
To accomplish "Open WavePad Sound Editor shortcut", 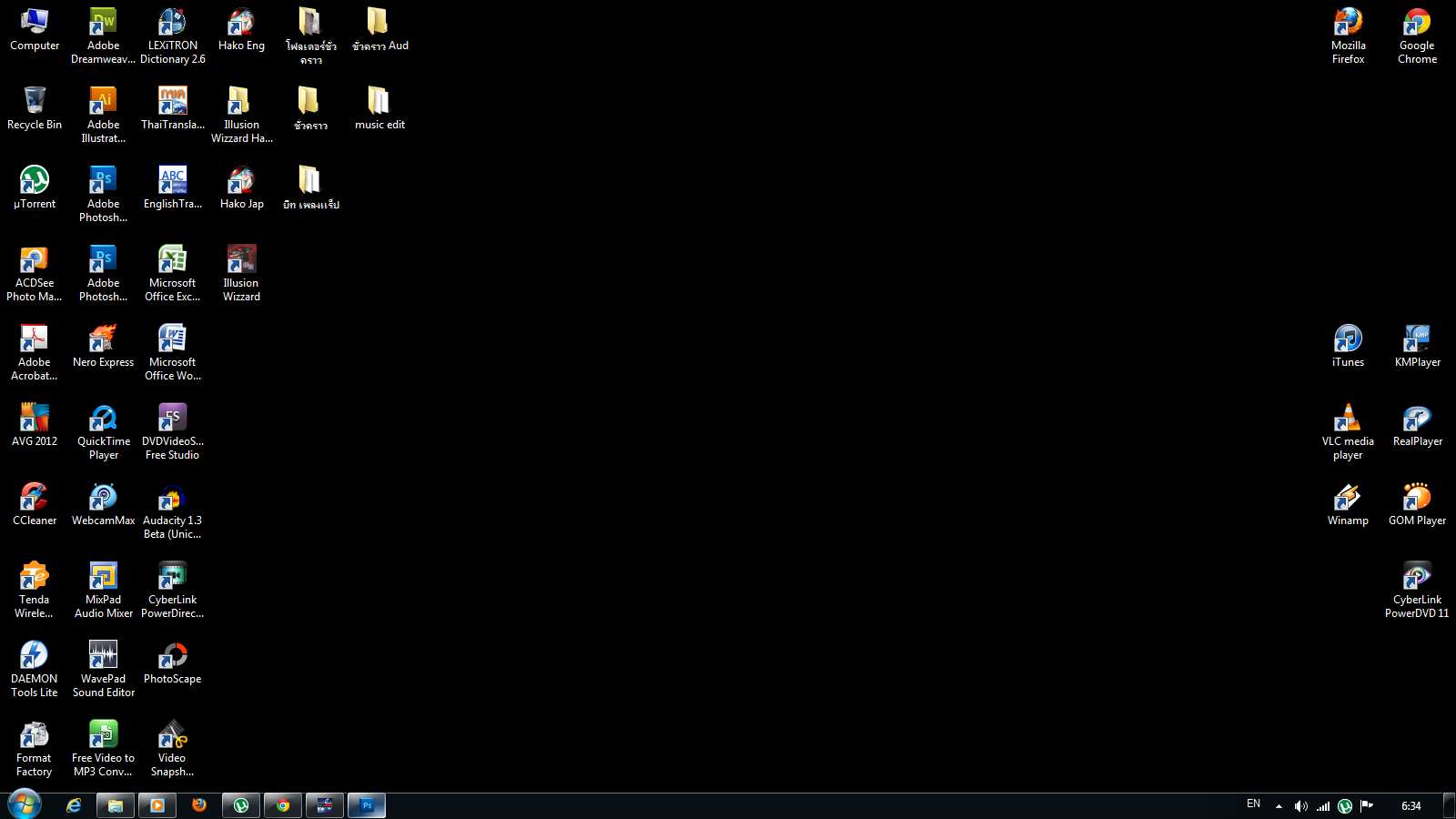I will coord(104,669).
